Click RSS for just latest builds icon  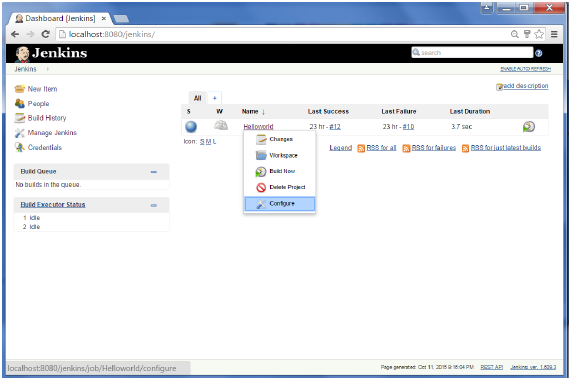(465, 148)
